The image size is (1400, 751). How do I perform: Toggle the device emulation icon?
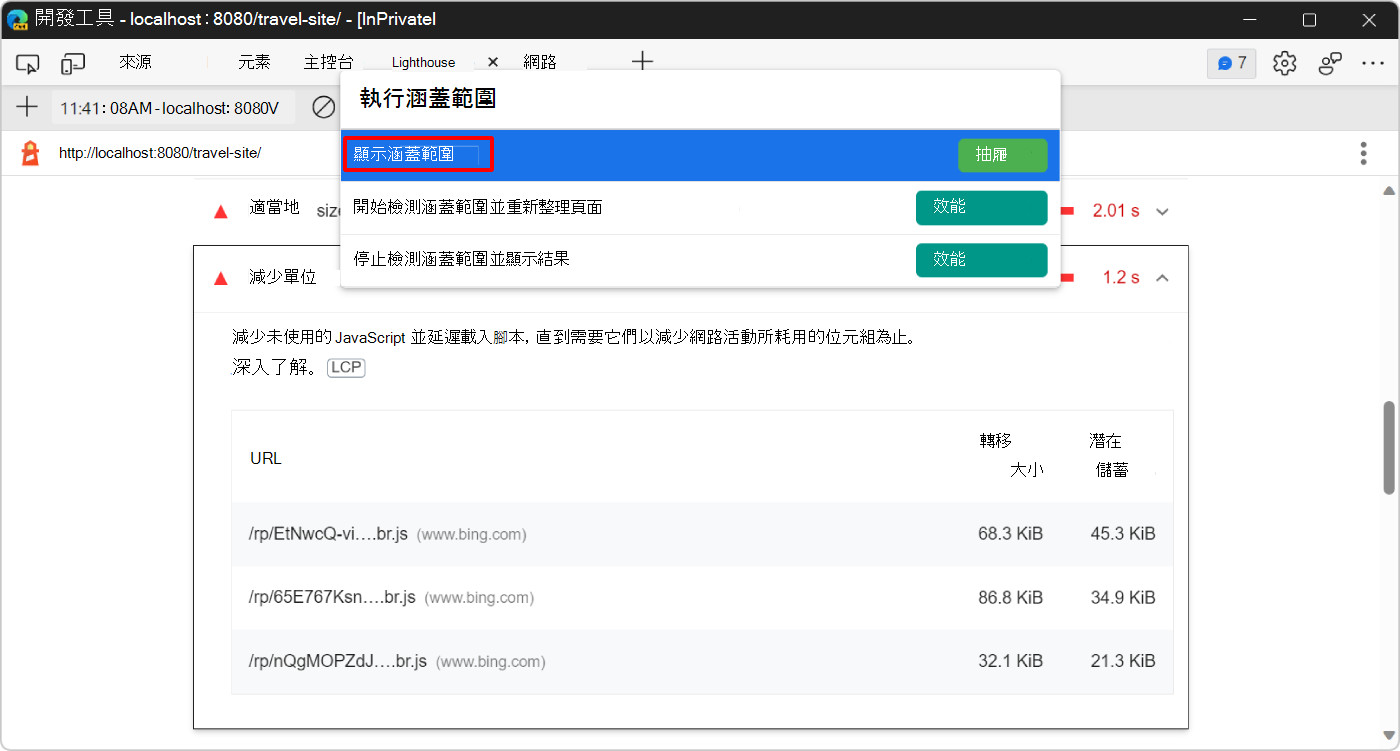71,62
